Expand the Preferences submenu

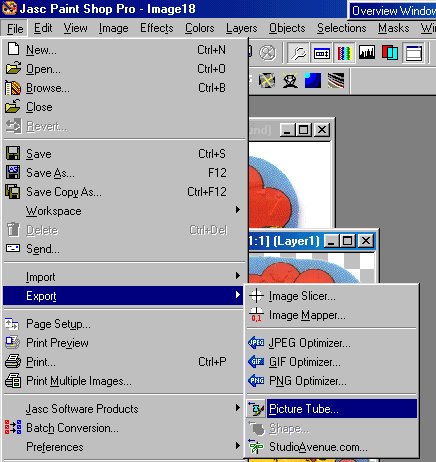(x=123, y=447)
